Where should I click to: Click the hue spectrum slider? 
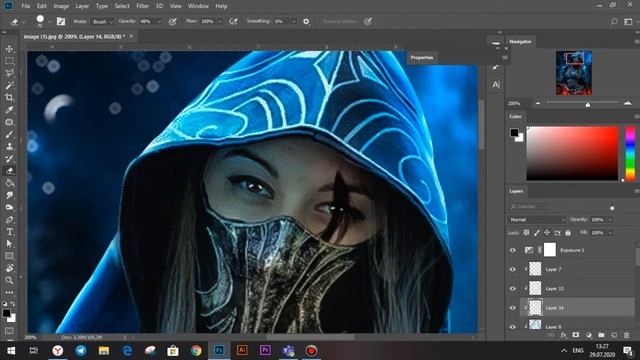tap(630, 153)
